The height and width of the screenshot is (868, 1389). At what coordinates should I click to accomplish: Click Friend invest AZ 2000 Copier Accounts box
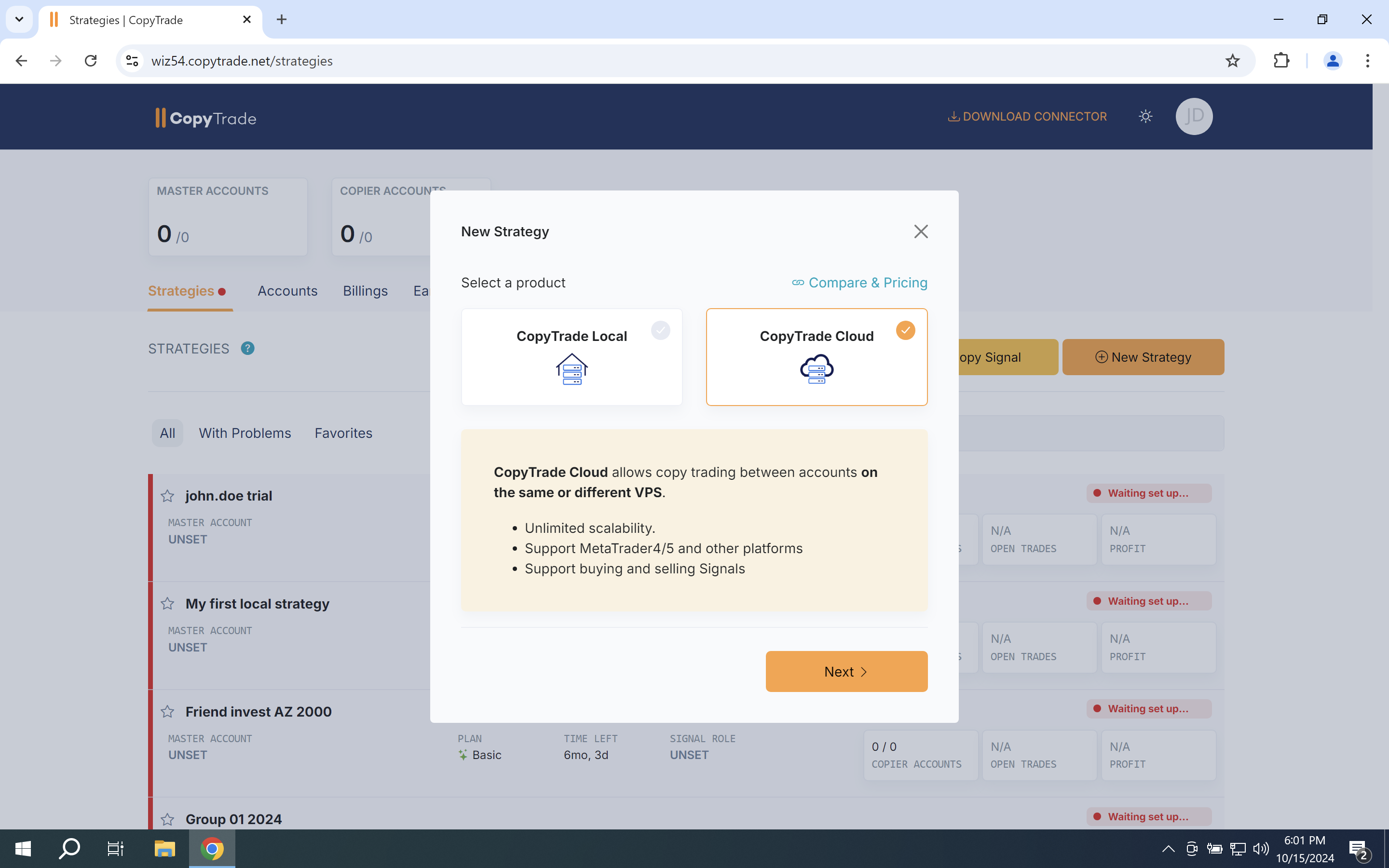pos(921,755)
